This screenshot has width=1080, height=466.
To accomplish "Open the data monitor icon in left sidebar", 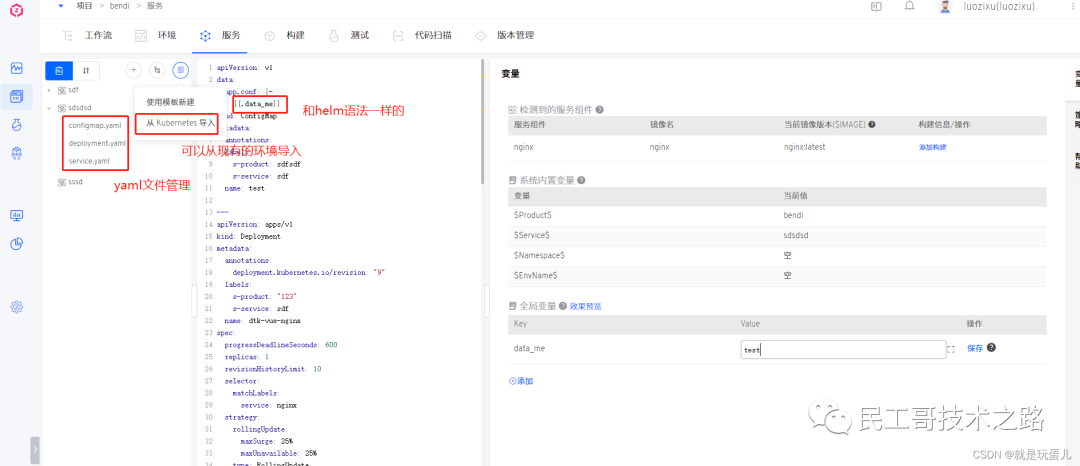I will point(17,215).
